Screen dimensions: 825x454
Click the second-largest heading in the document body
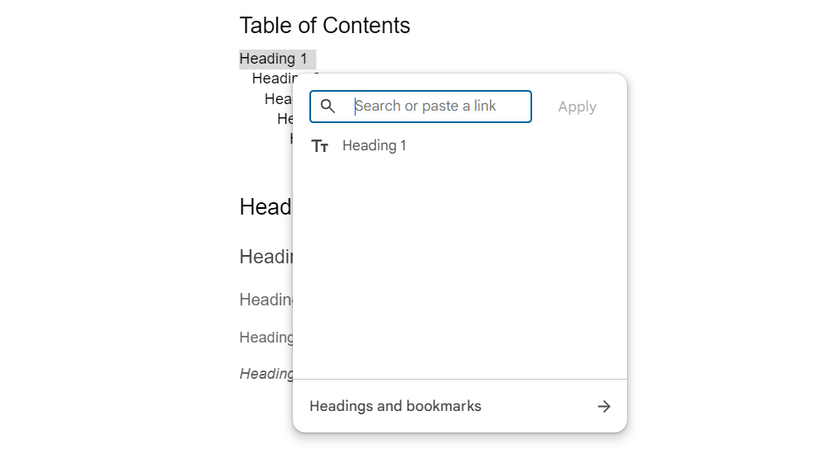pyautogui.click(x=265, y=257)
